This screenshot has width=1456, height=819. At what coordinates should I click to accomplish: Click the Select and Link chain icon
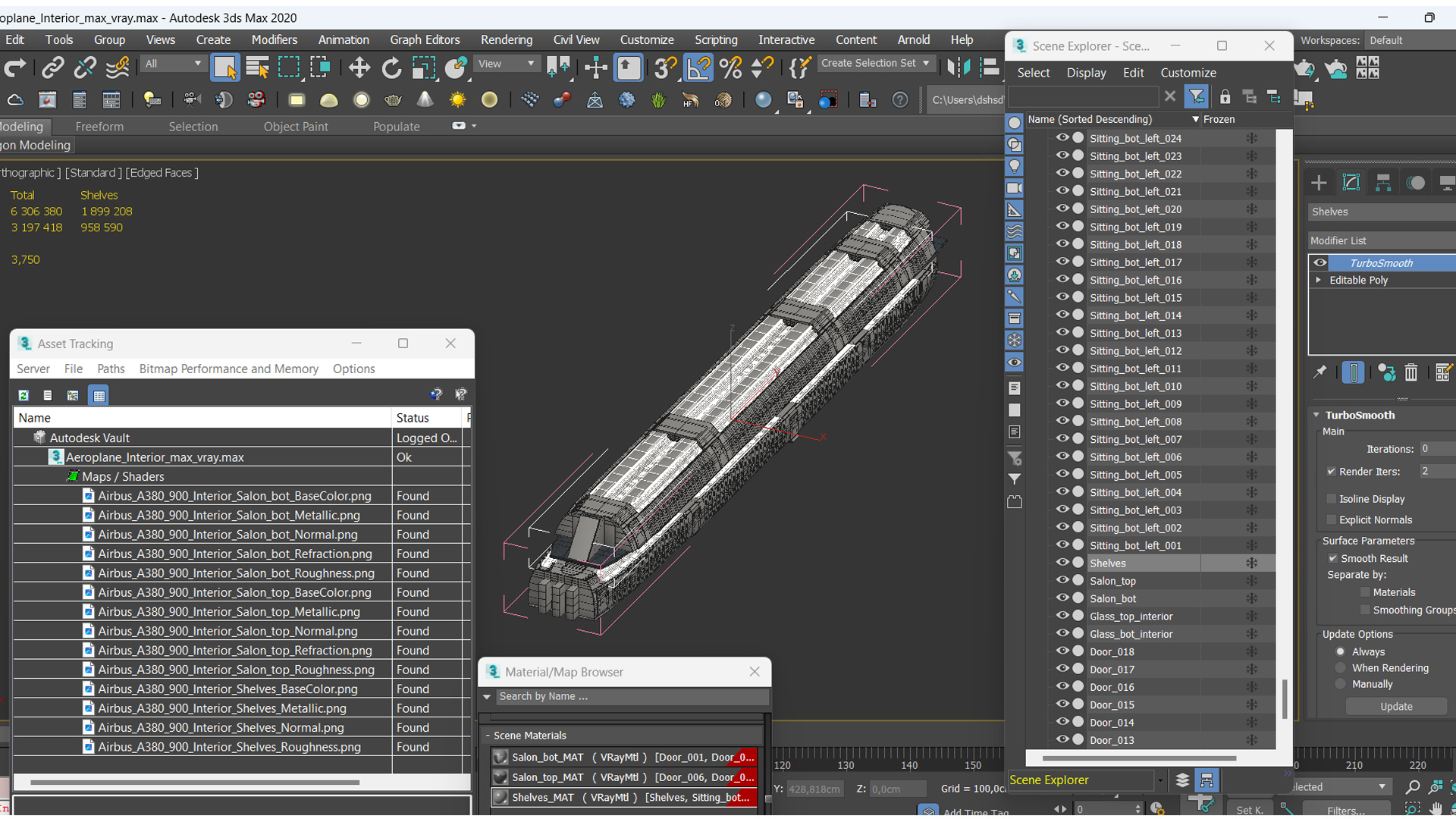click(52, 67)
